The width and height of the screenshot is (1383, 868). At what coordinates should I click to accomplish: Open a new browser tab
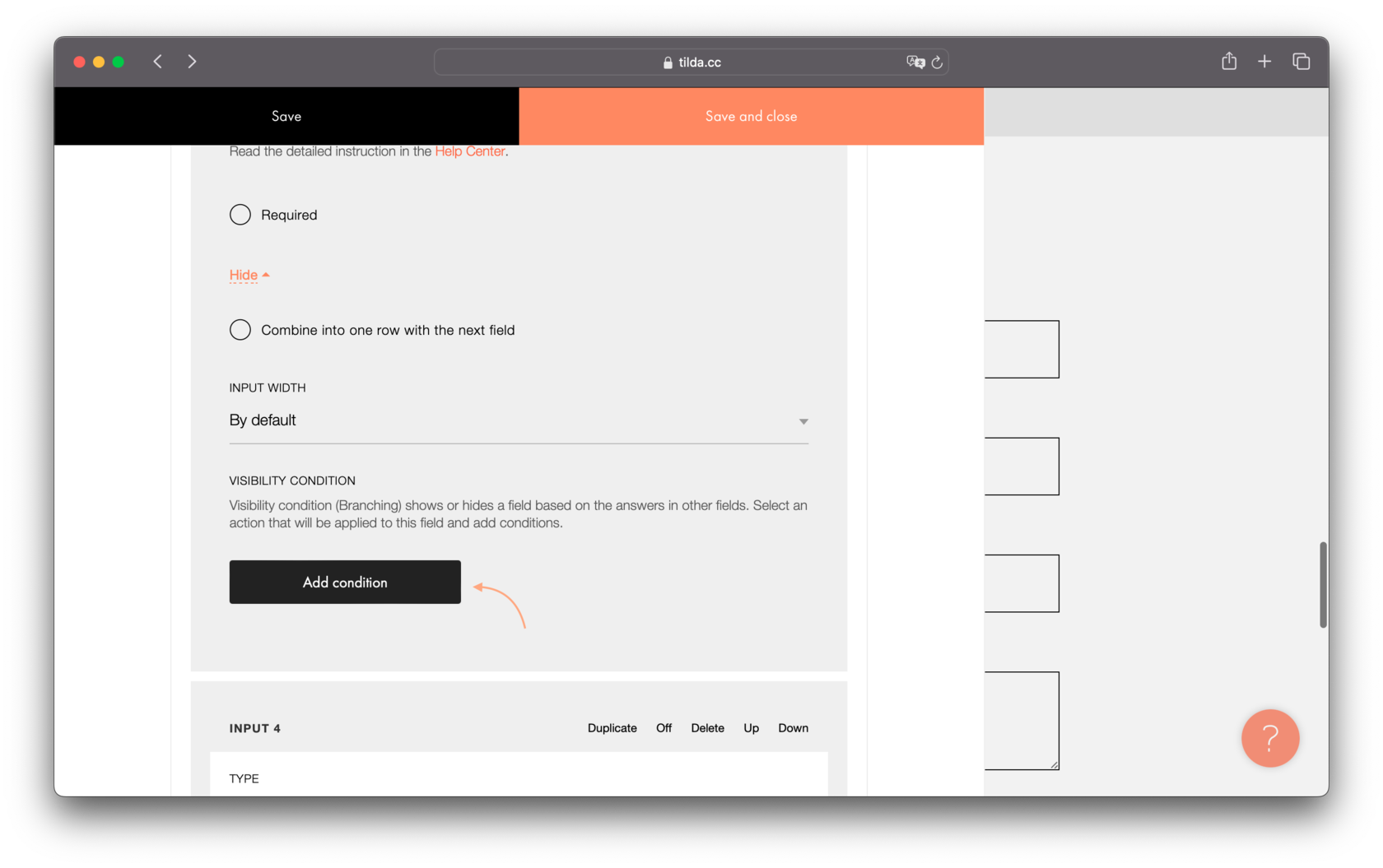pos(1264,61)
